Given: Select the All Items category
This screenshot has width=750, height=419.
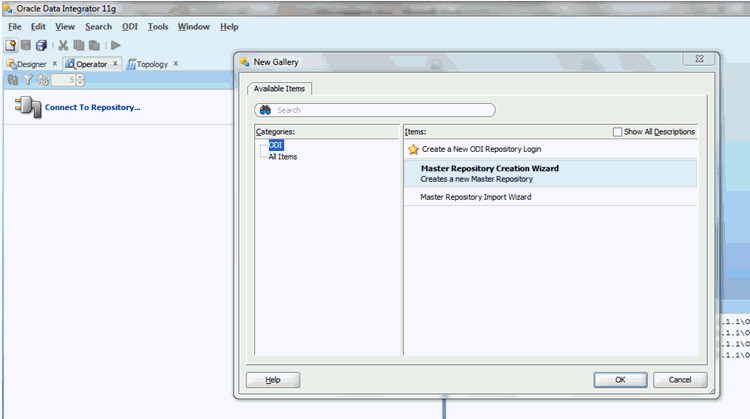Looking at the screenshot, I should [283, 157].
